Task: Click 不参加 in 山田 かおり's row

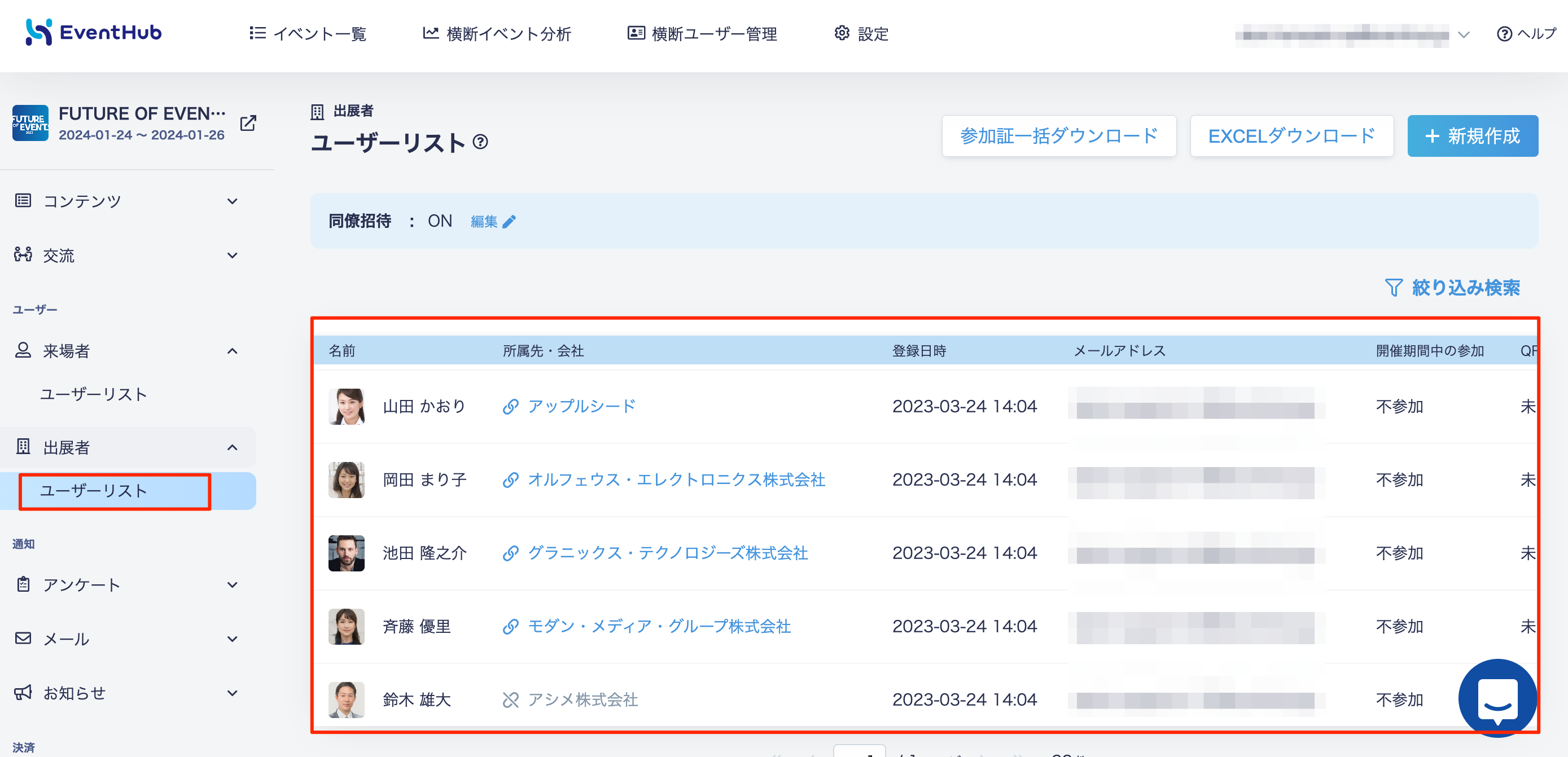Action: [x=1399, y=407]
